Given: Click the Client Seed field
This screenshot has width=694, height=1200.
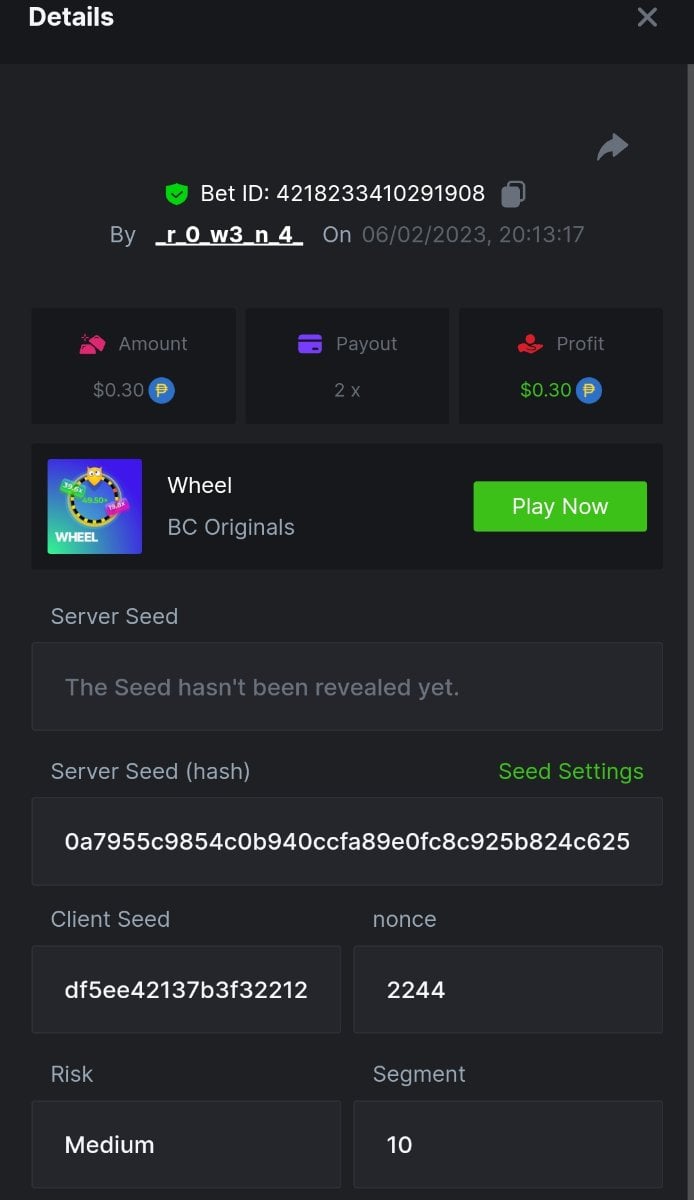Looking at the screenshot, I should click(x=186, y=990).
